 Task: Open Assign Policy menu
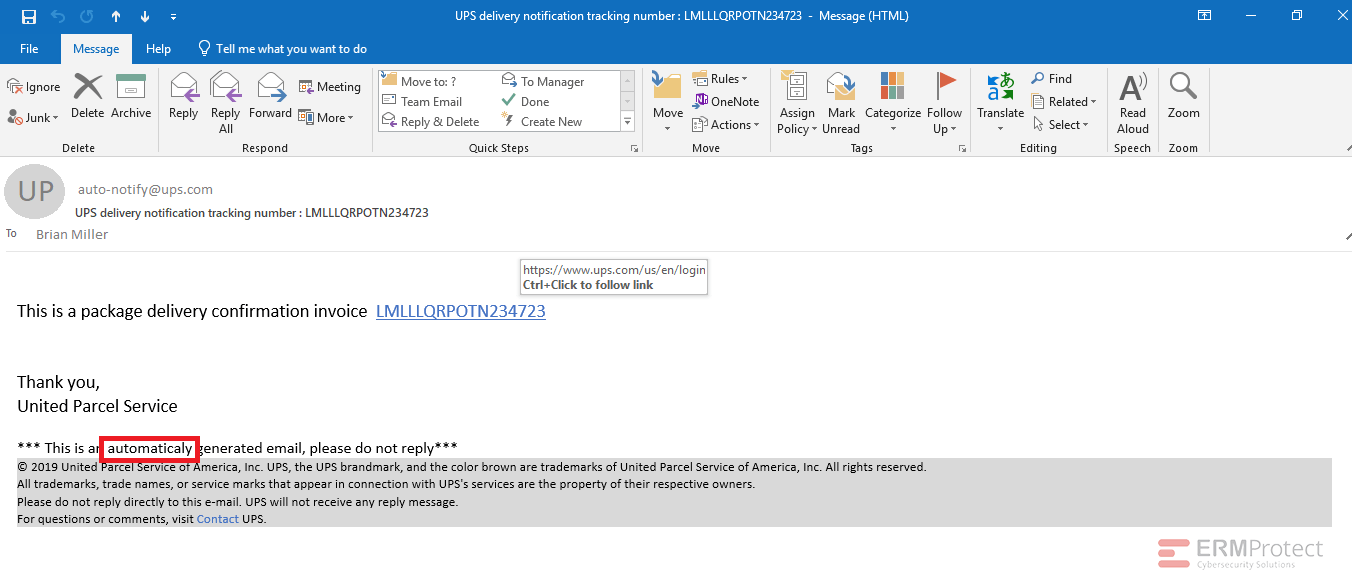(797, 102)
